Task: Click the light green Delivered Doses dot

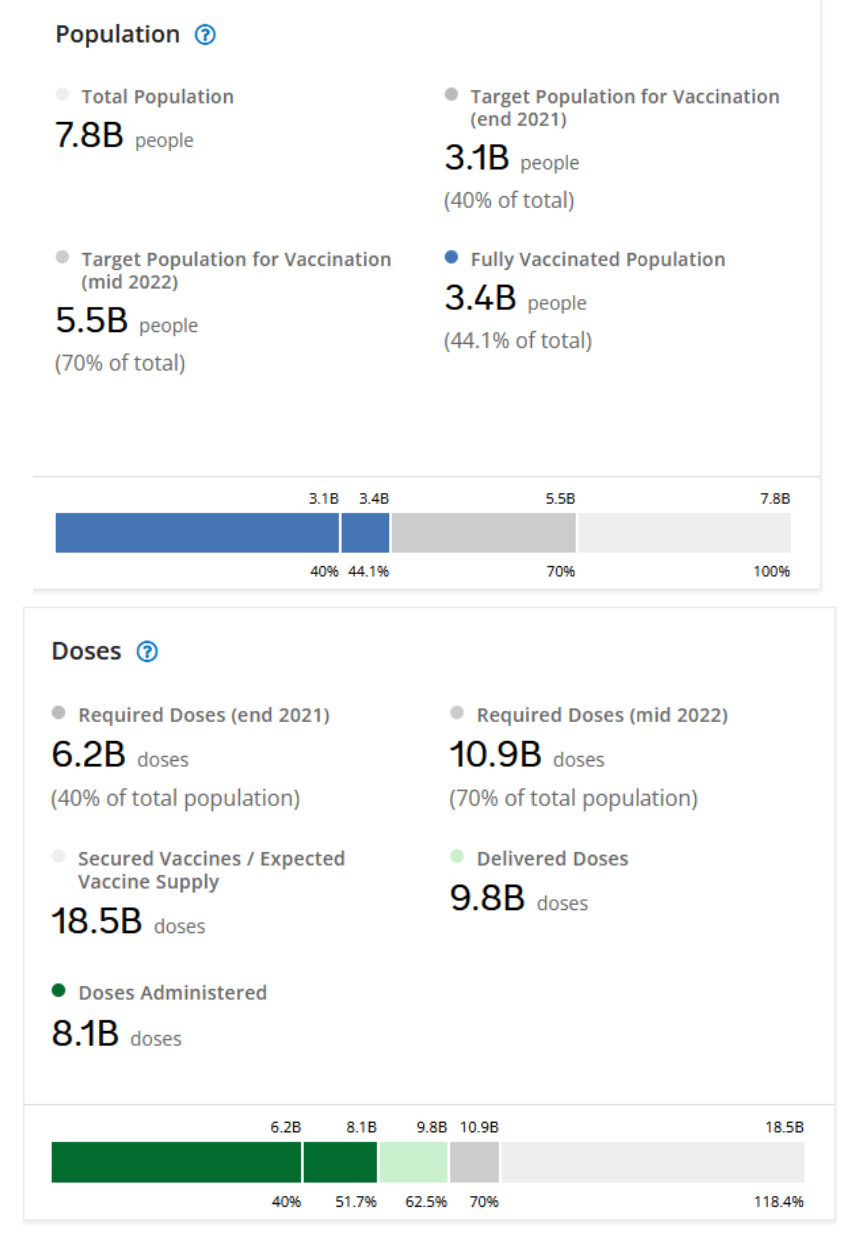Action: [457, 857]
